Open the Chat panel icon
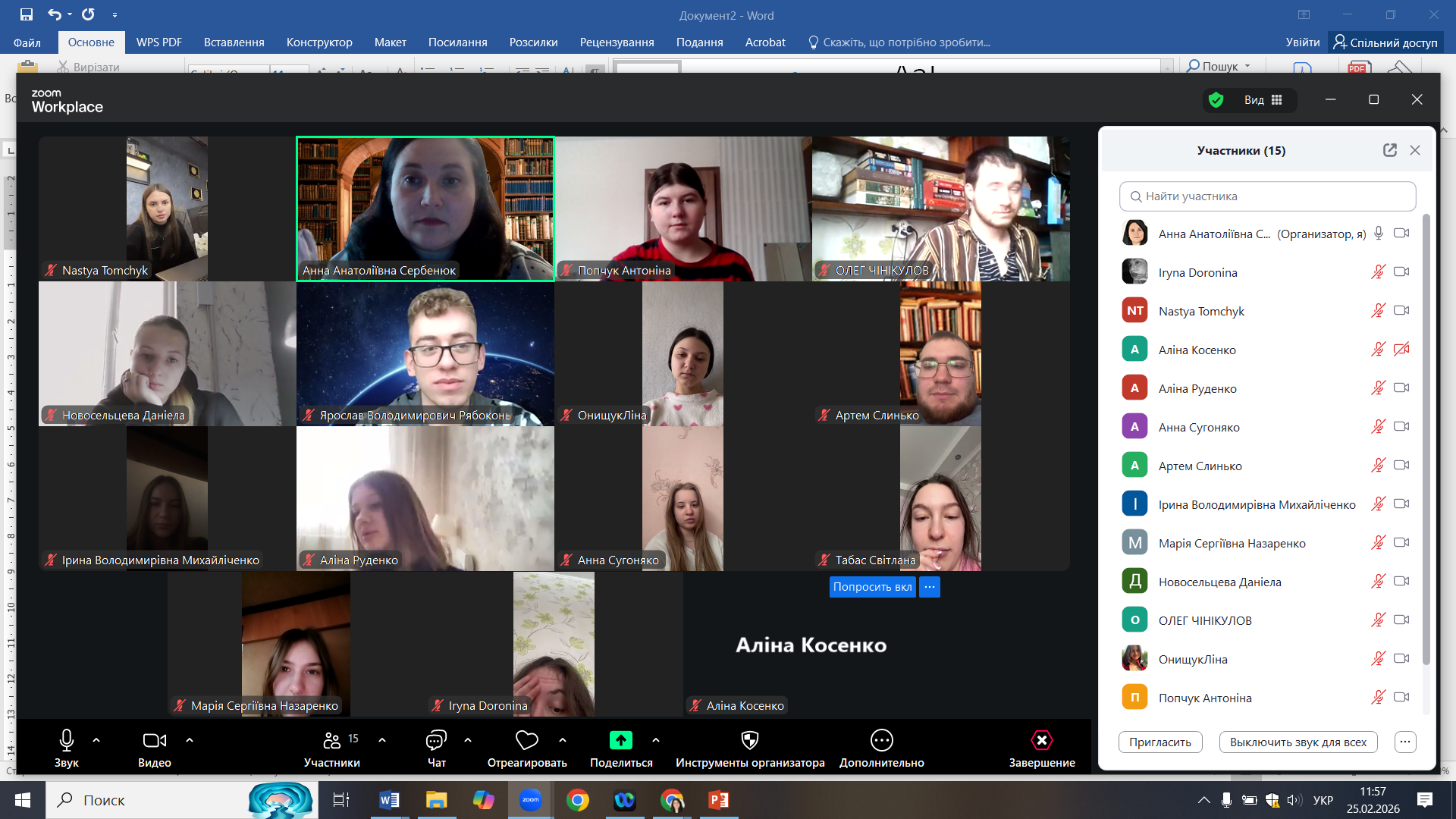Image resolution: width=1456 pixels, height=819 pixels. [436, 740]
